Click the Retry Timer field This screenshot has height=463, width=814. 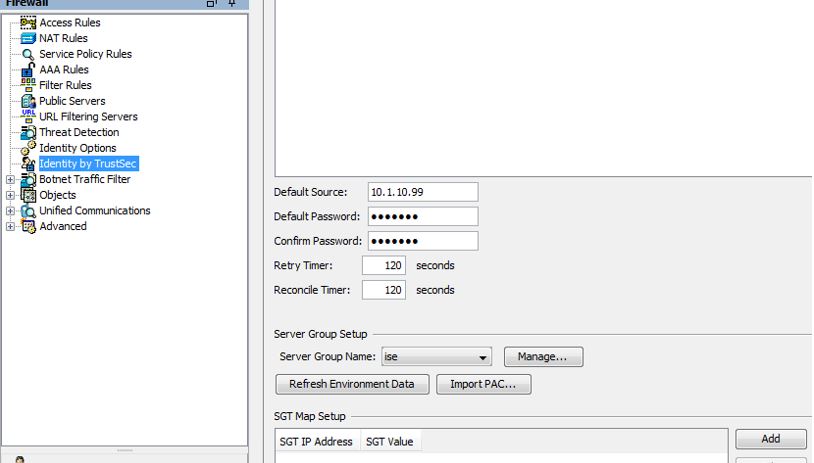384,265
